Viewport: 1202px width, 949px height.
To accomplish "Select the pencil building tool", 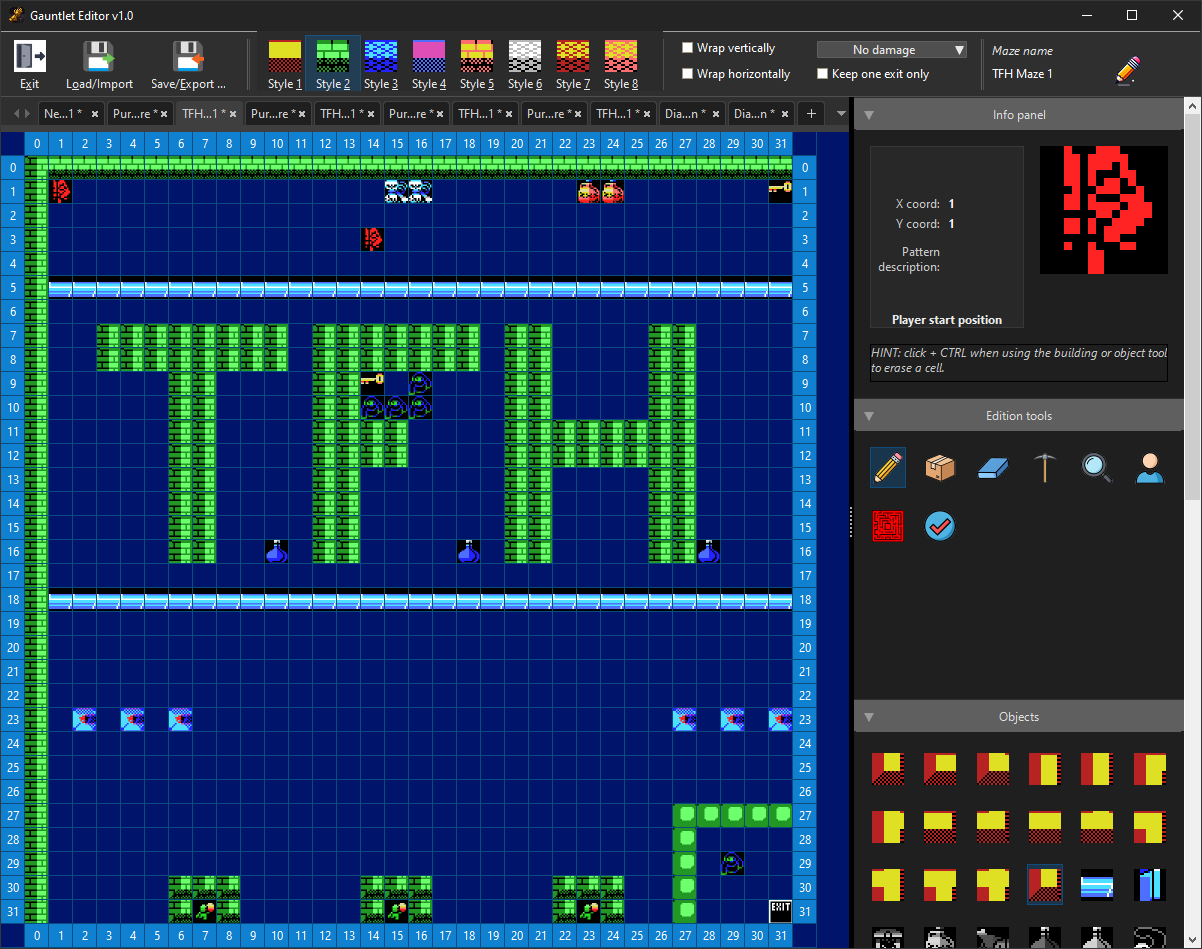I will pyautogui.click(x=888, y=467).
